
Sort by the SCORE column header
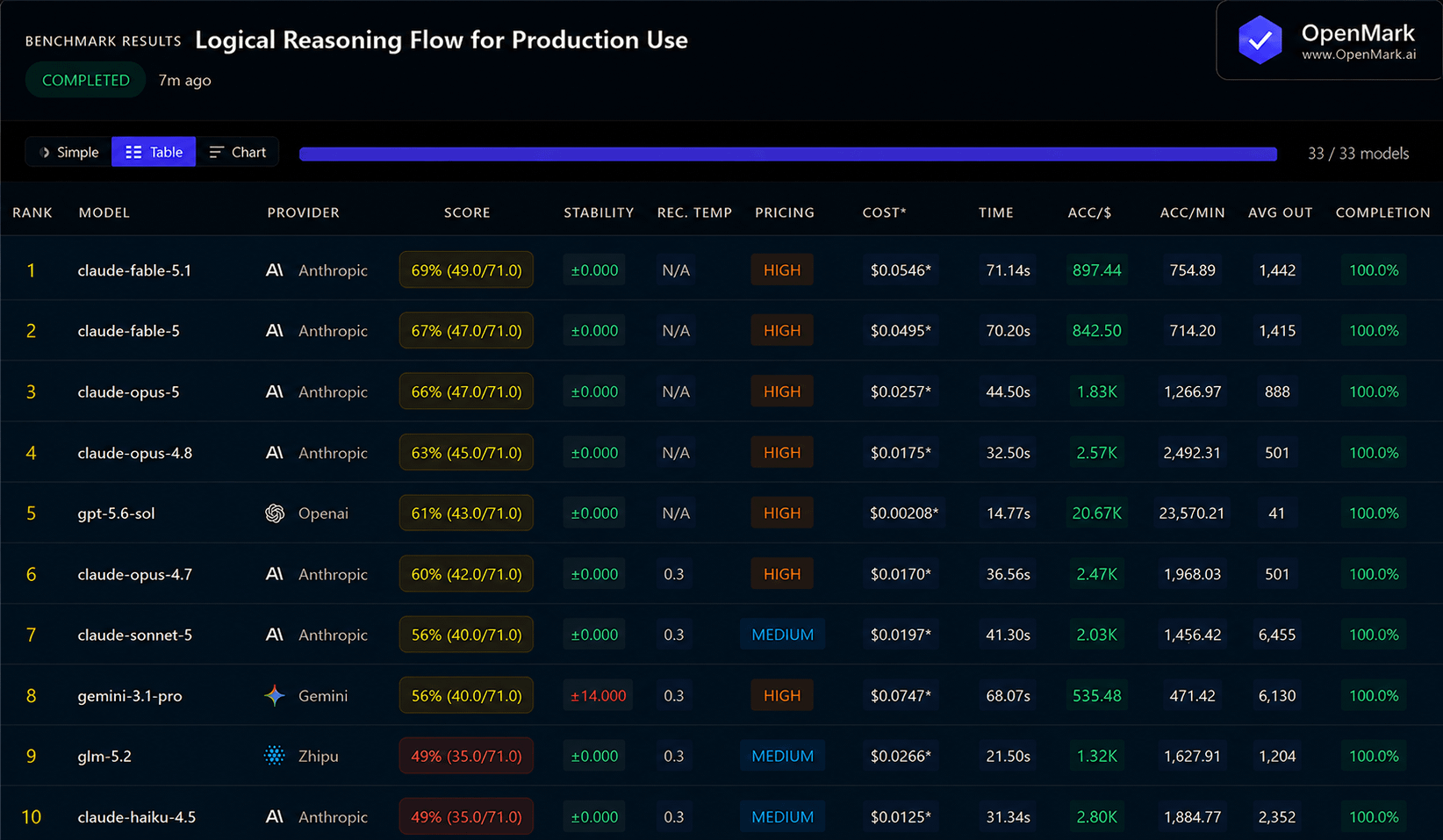tap(467, 212)
